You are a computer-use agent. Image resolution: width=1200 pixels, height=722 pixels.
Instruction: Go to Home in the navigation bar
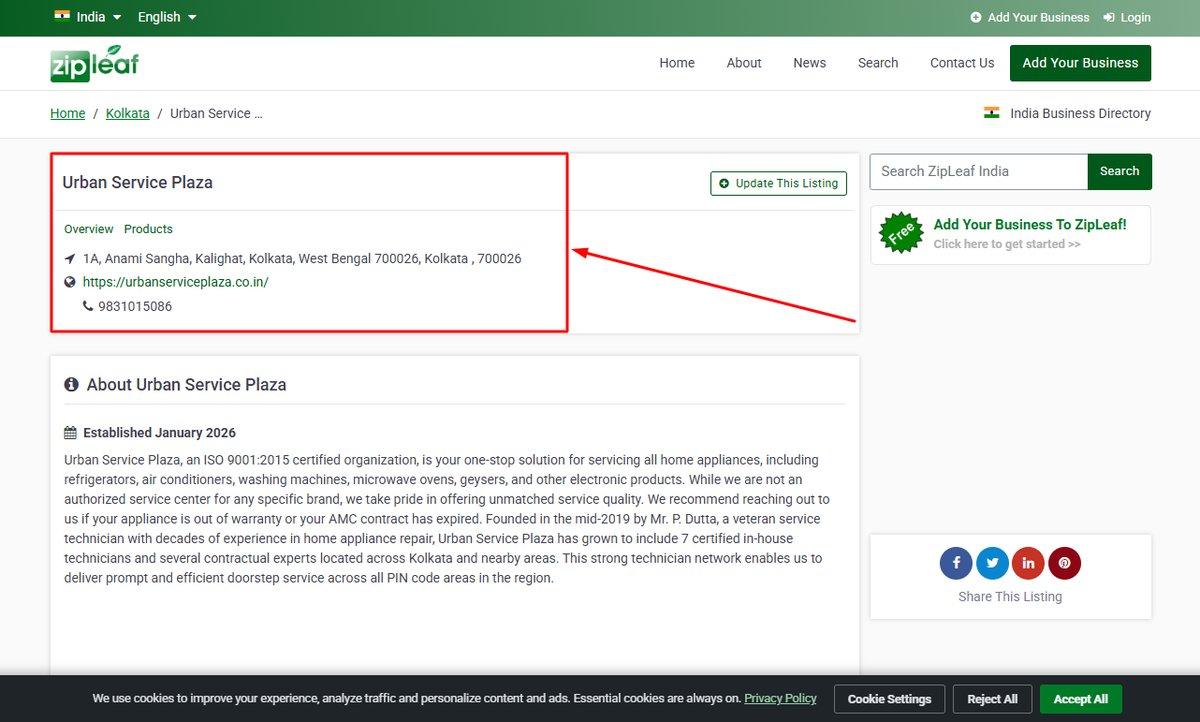(x=677, y=63)
